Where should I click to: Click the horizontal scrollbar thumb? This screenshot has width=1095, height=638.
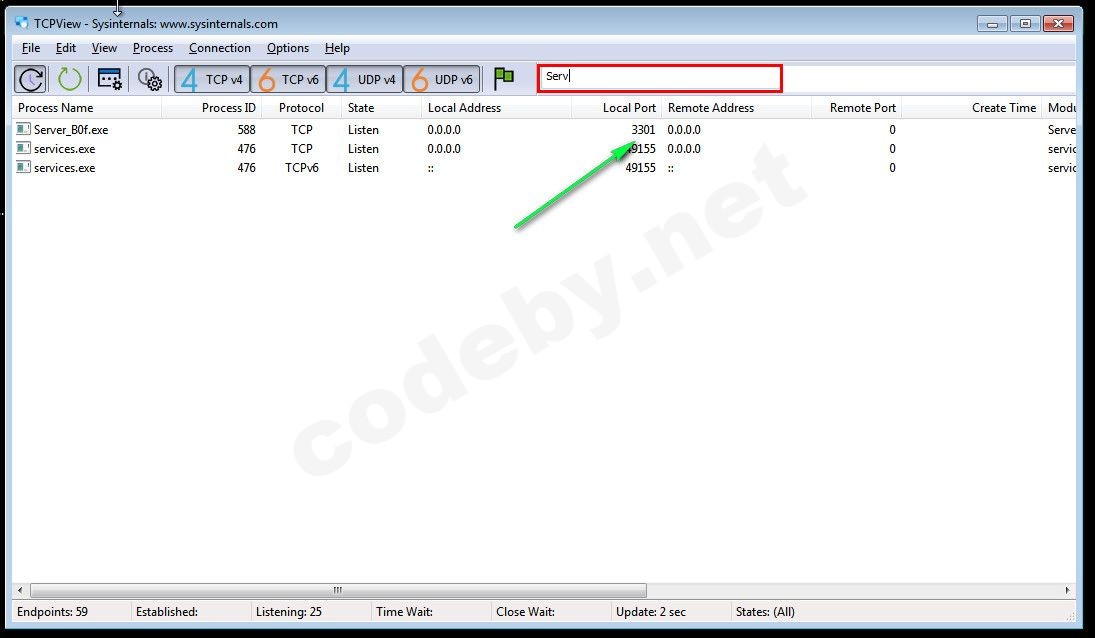click(338, 591)
